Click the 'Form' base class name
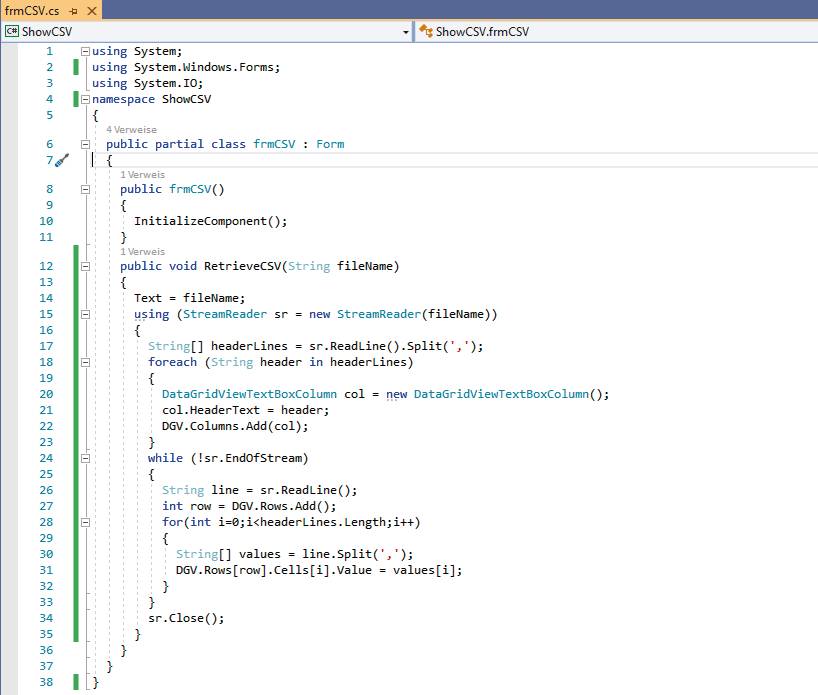The width and height of the screenshot is (818, 695). 330,145
